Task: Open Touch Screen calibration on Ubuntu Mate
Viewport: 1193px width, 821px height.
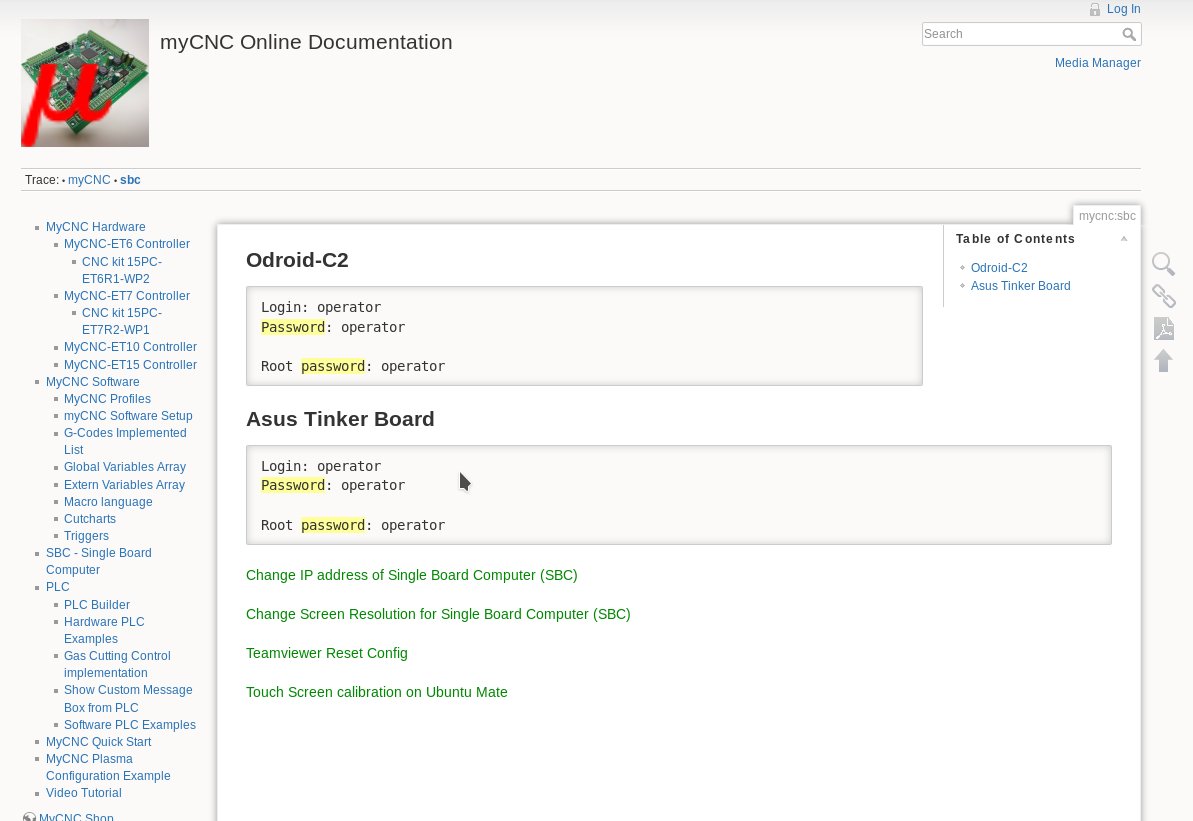Action: 376,692
